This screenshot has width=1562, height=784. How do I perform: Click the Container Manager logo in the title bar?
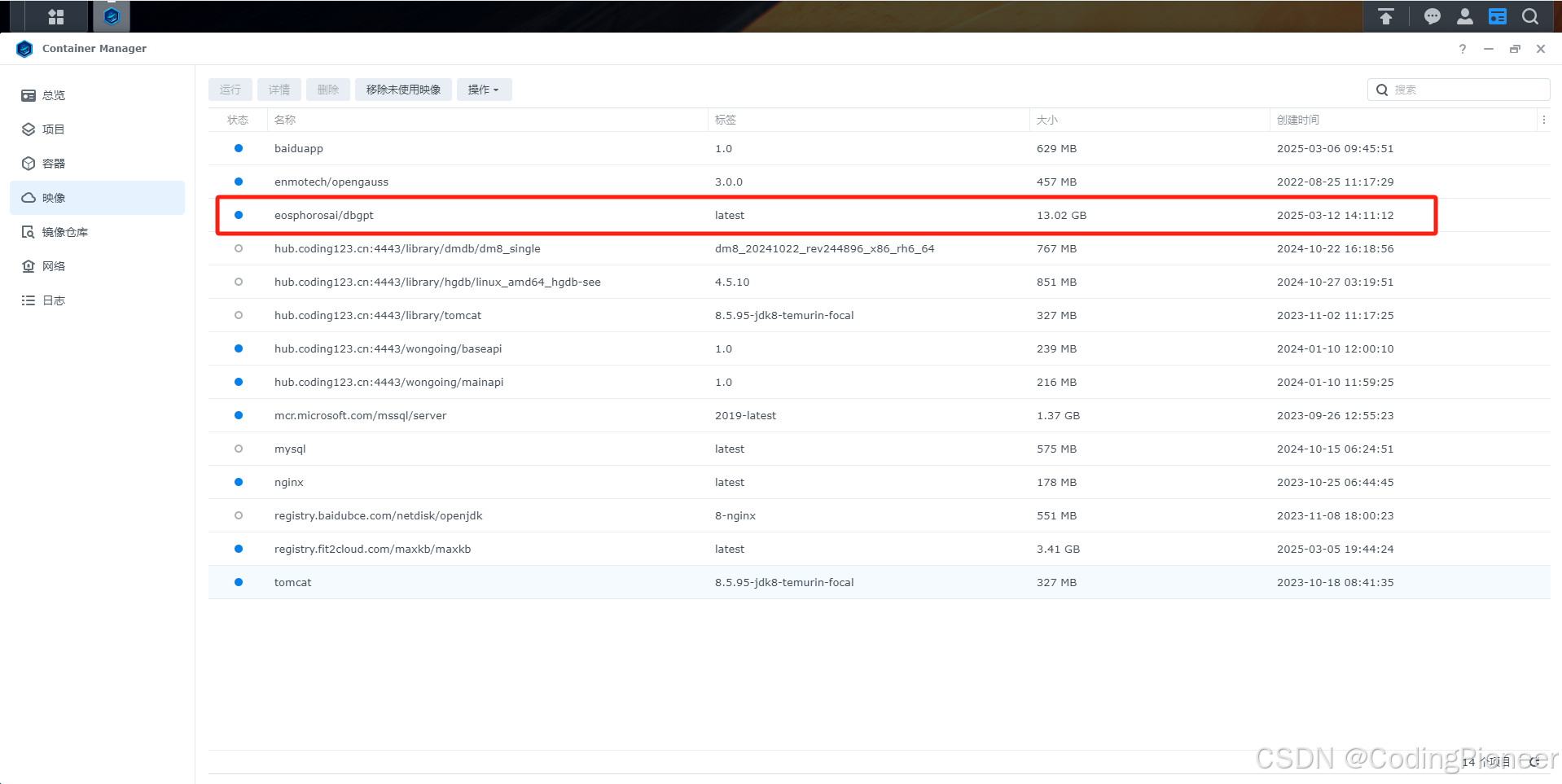[x=24, y=49]
